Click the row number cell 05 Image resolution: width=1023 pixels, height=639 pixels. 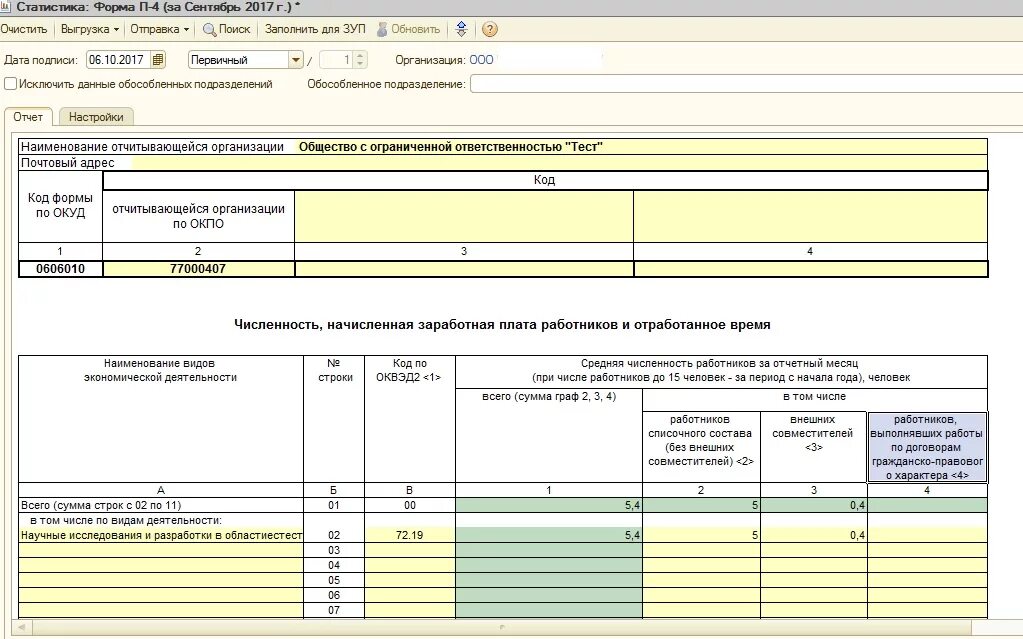tap(334, 580)
